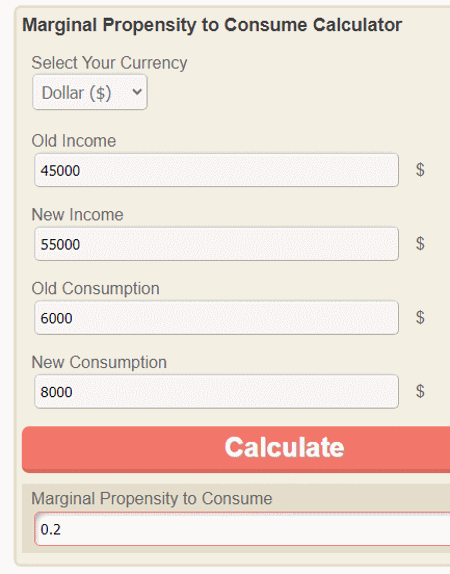Click the New Consumption label text
Viewport: 450px width, 574px height.
coord(99,362)
